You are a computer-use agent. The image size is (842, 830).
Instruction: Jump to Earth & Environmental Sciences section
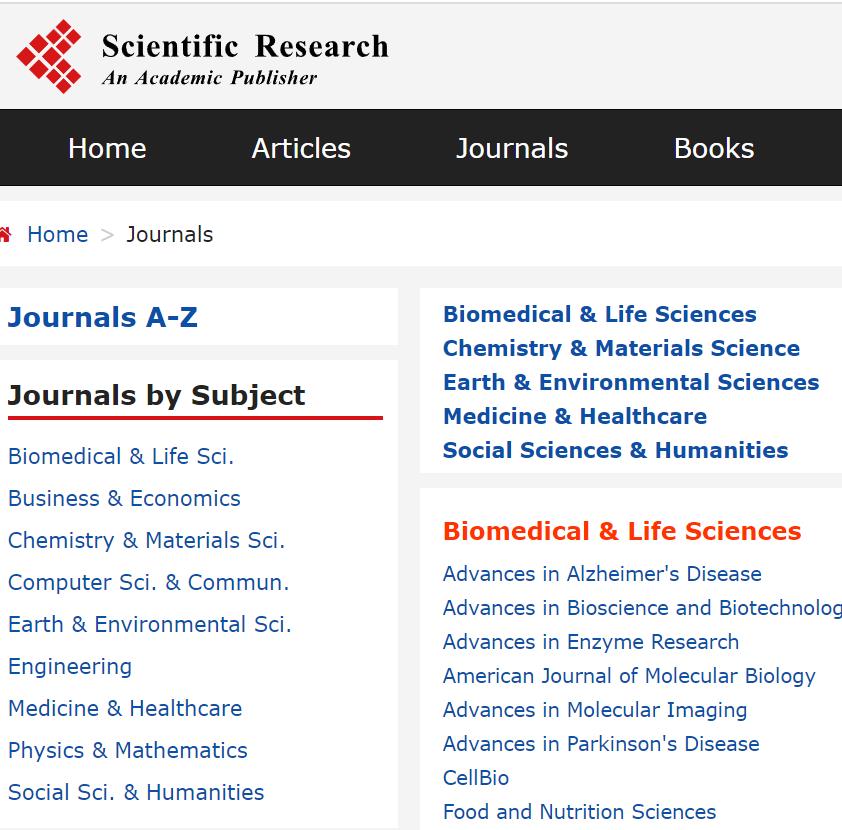pyautogui.click(x=631, y=383)
